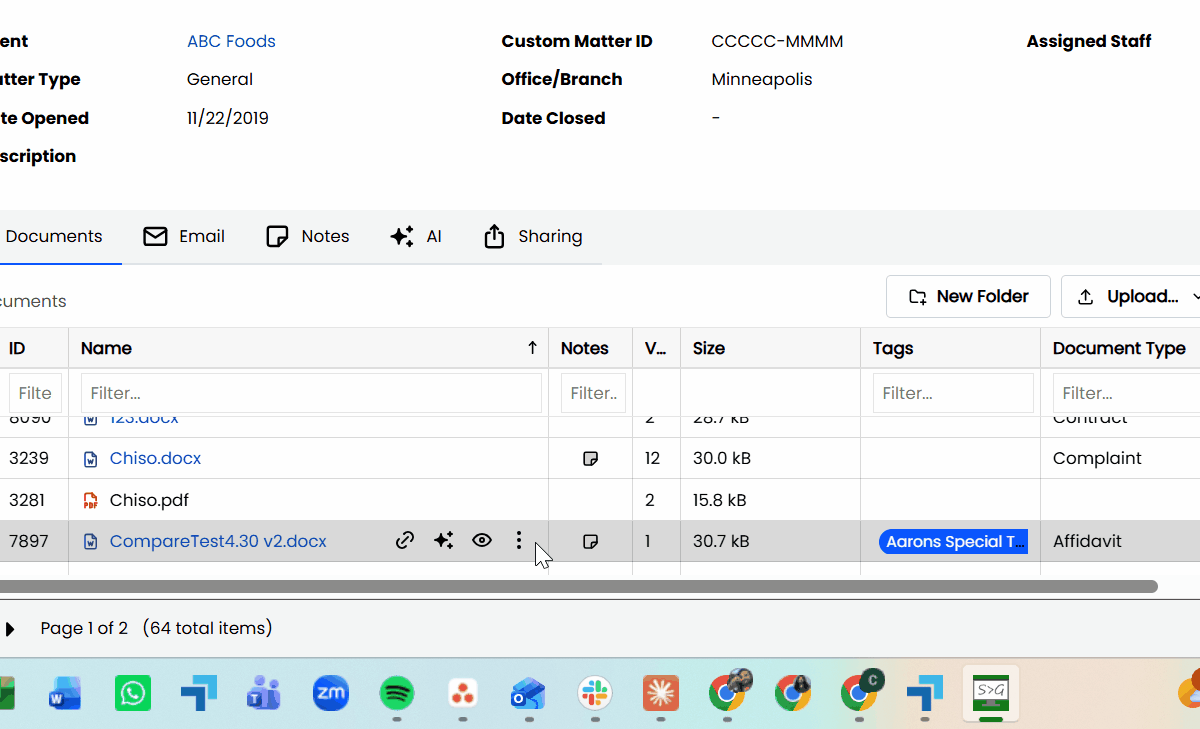Open Chrome with the green C badge
Image resolution: width=1200 pixels, height=729 pixels.
point(860,691)
